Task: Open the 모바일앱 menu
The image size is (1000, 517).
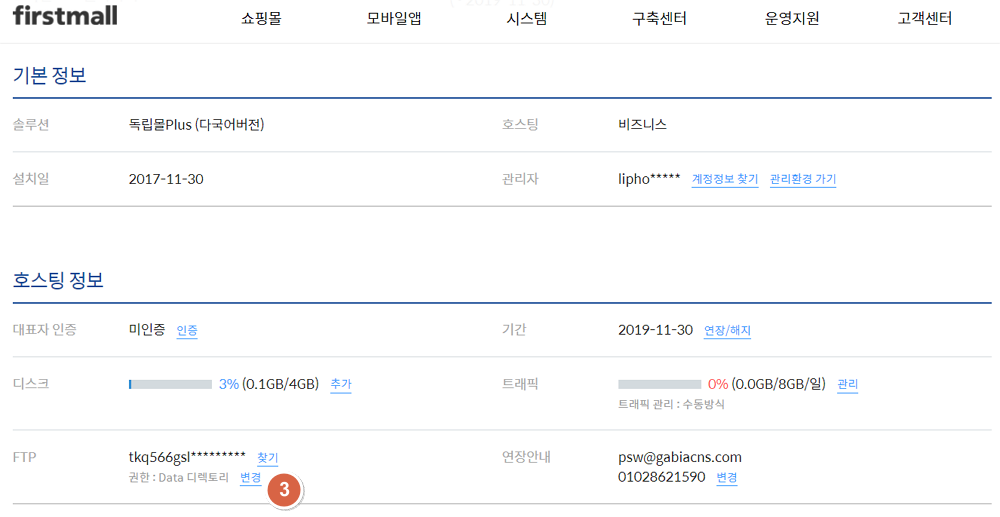Action: click(x=394, y=18)
